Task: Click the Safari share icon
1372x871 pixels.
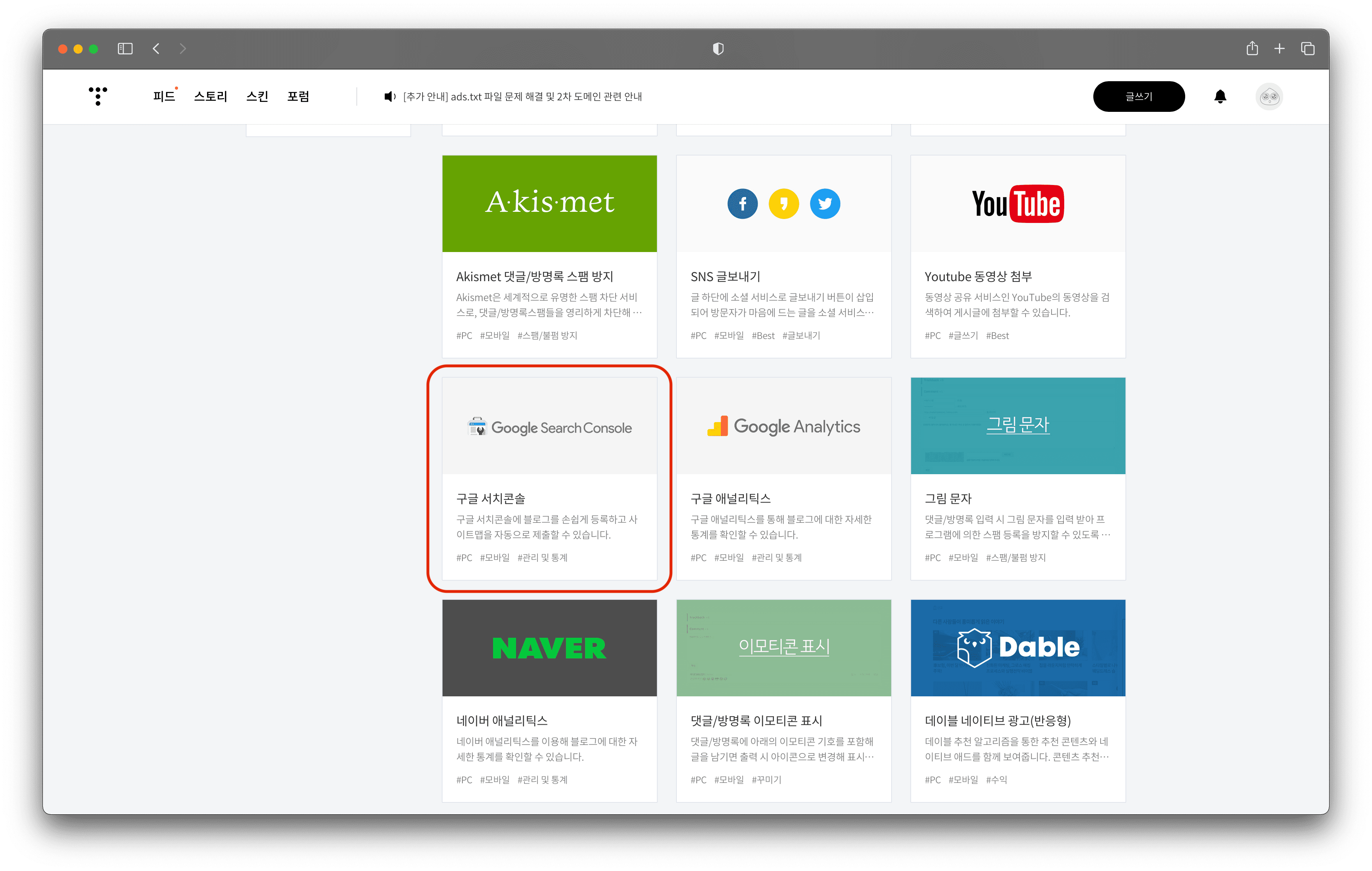Action: pos(1252,48)
